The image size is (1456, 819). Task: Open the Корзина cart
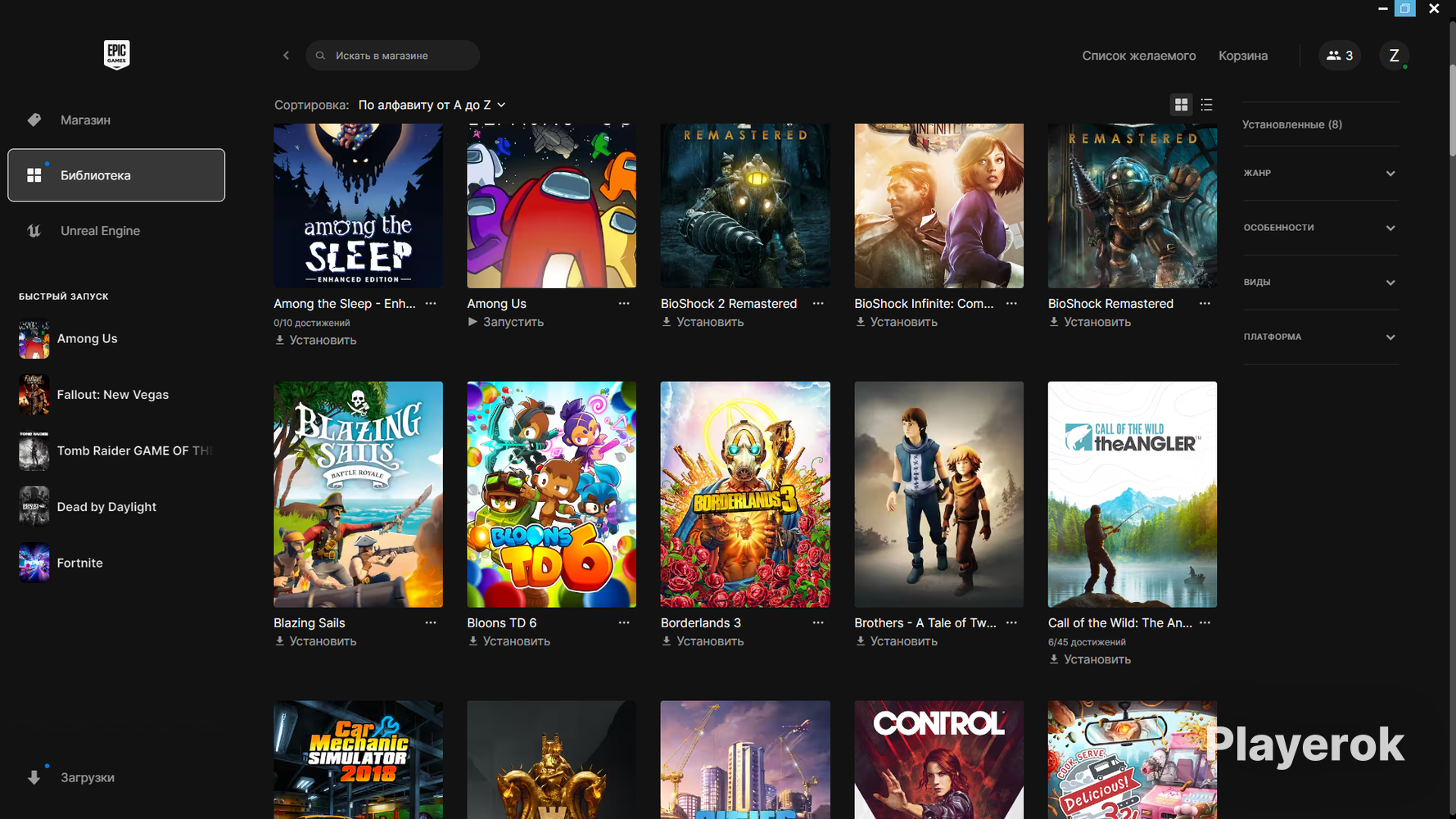click(1243, 56)
